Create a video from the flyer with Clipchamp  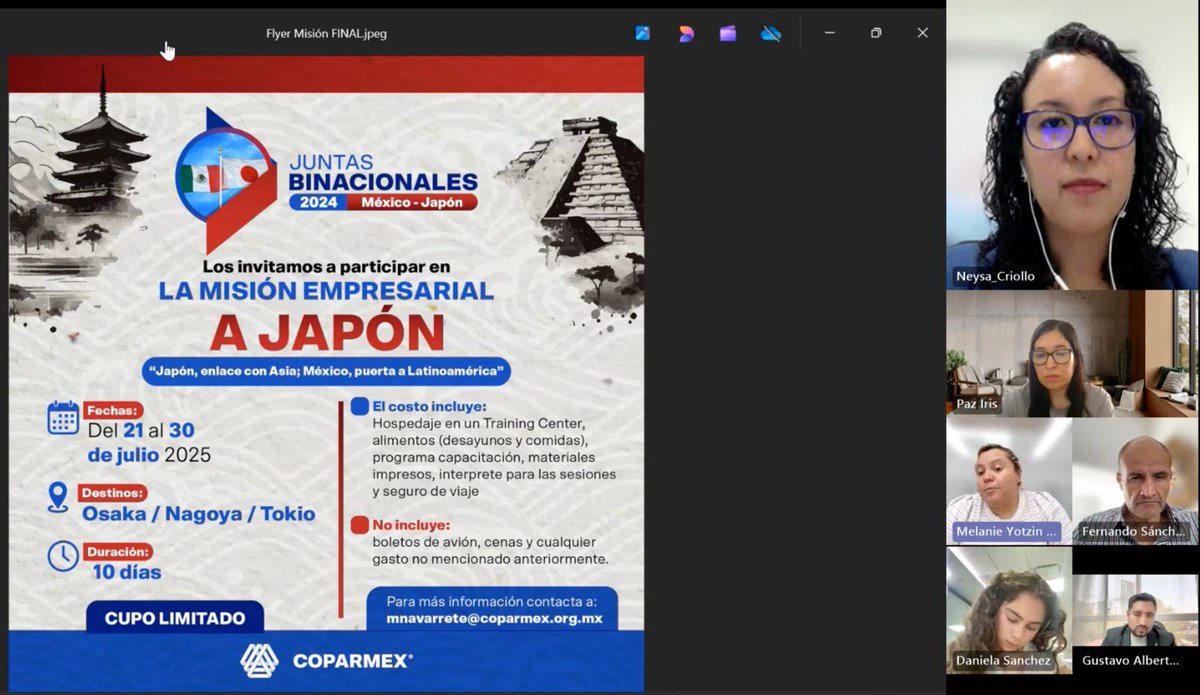[728, 33]
